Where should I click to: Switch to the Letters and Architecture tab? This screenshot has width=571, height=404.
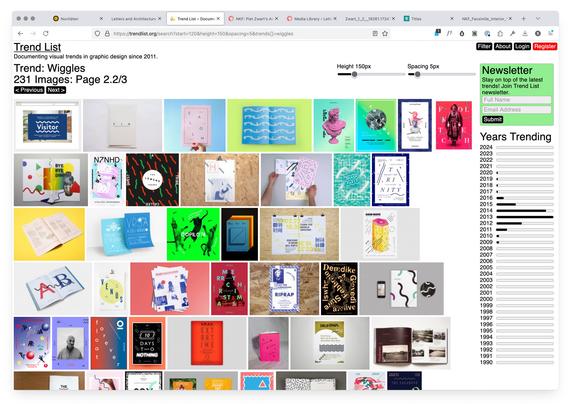(133, 19)
